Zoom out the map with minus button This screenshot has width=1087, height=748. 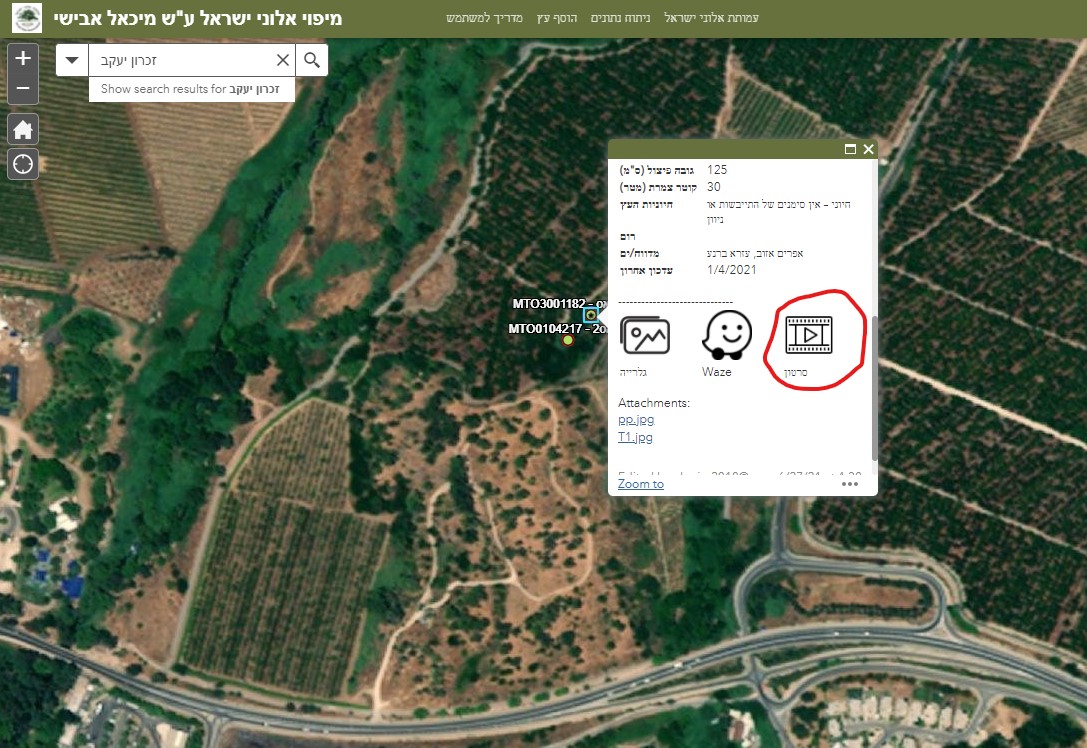23,88
